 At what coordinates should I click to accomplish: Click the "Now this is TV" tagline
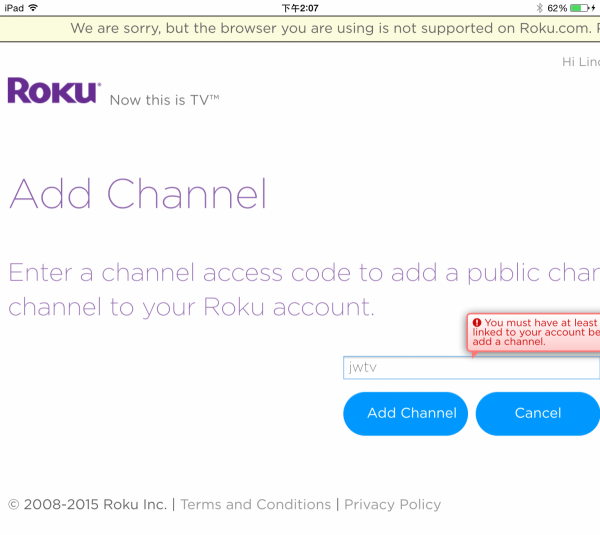pos(164,100)
